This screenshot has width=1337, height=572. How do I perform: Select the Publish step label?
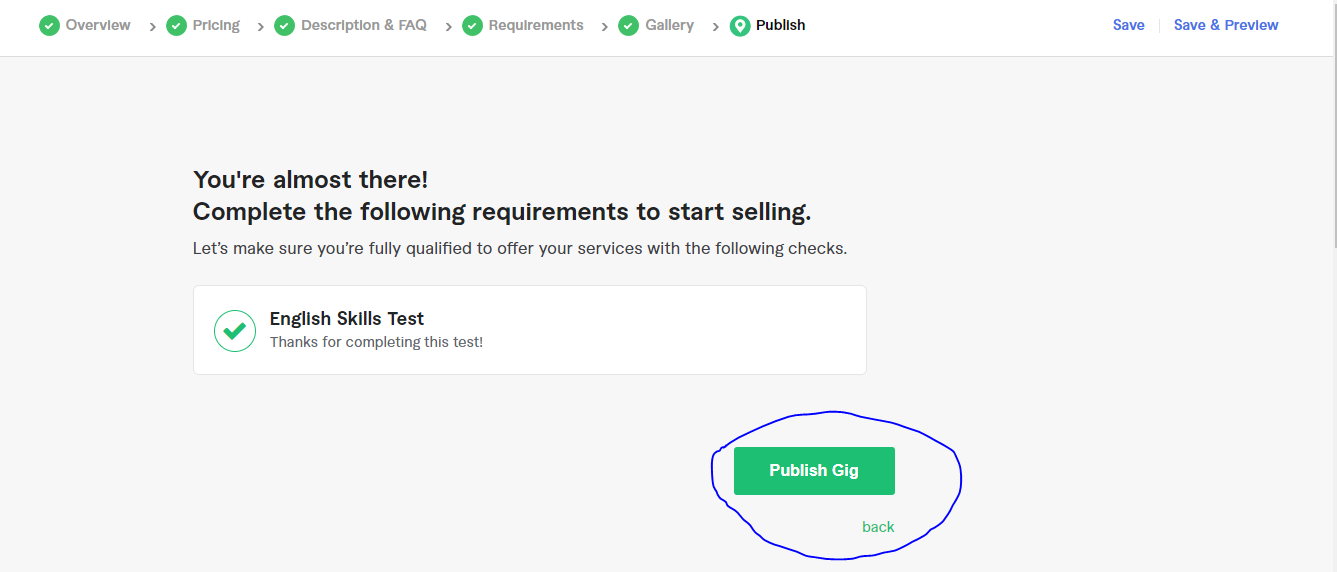click(780, 25)
